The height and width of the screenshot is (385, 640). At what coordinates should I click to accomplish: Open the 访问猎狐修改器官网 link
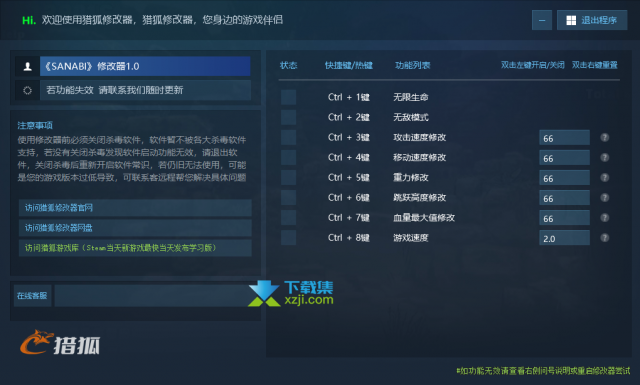(135, 208)
